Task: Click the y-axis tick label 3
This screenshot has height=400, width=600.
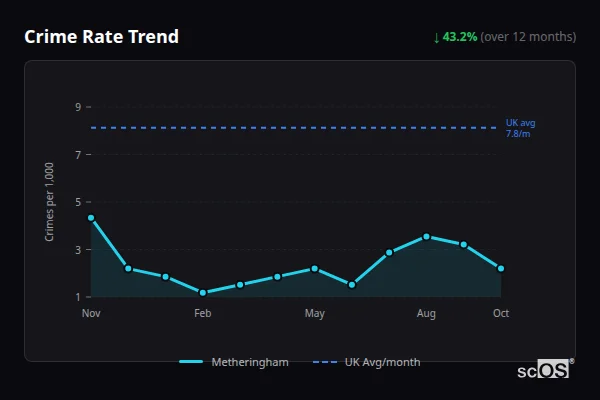Action: (78, 250)
